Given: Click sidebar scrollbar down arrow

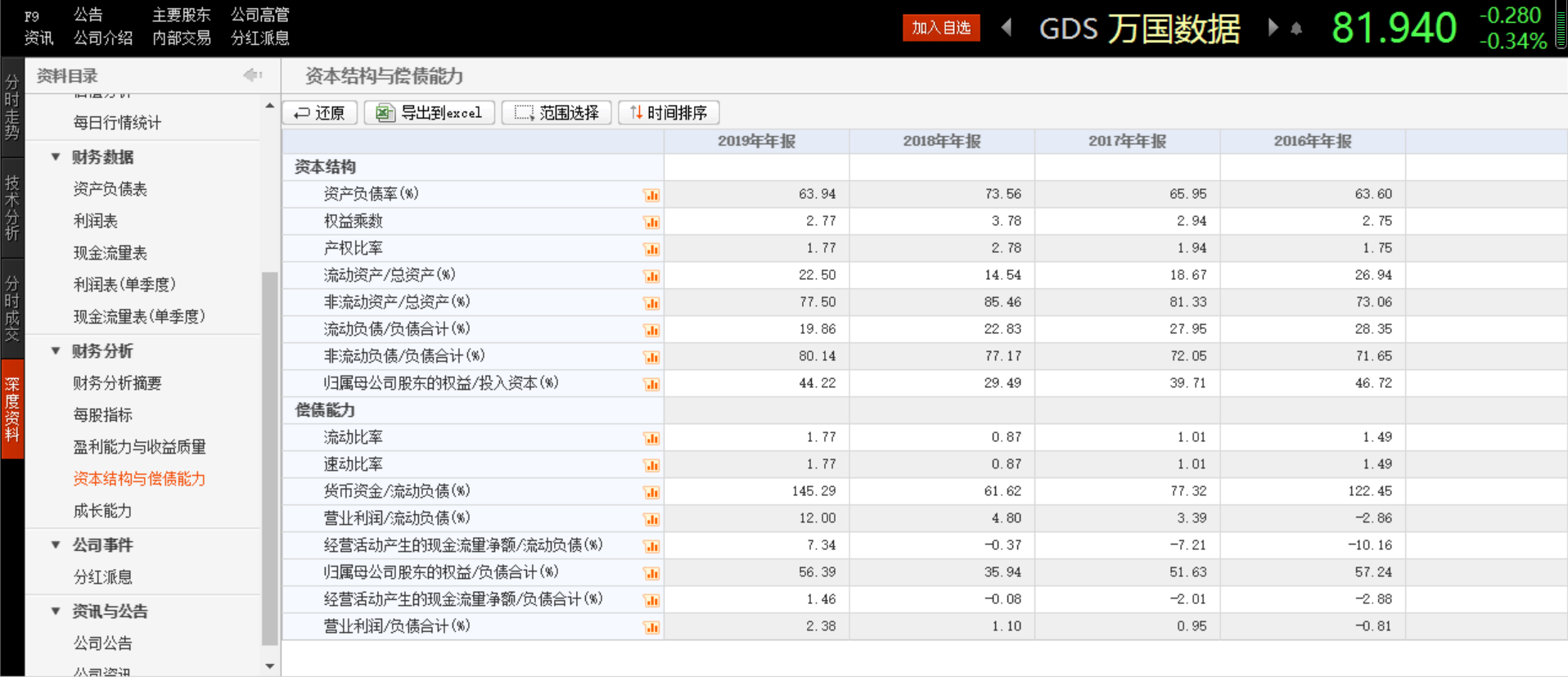Looking at the screenshot, I should (x=270, y=666).
